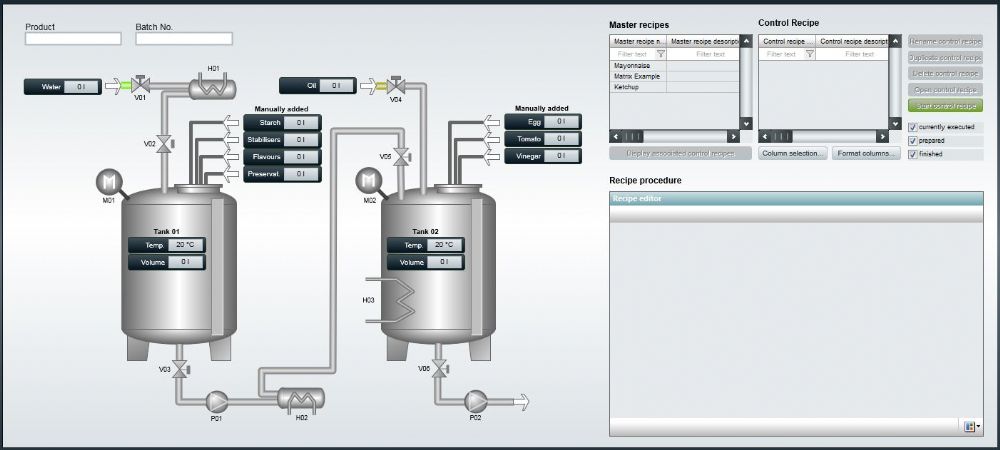Click the Column selection button
This screenshot has width=1000, height=450.
point(793,154)
